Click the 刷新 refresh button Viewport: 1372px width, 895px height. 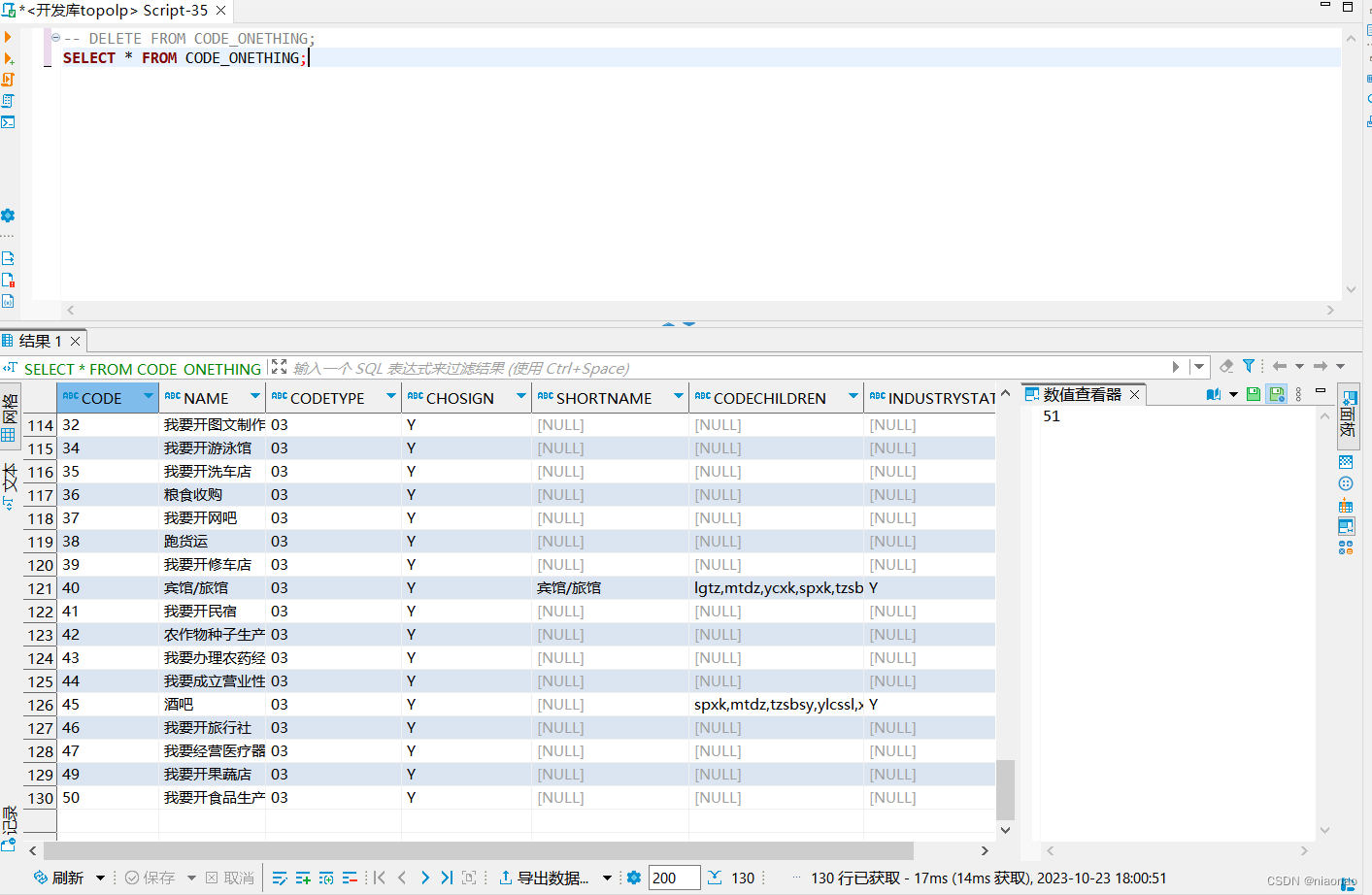coord(58,878)
